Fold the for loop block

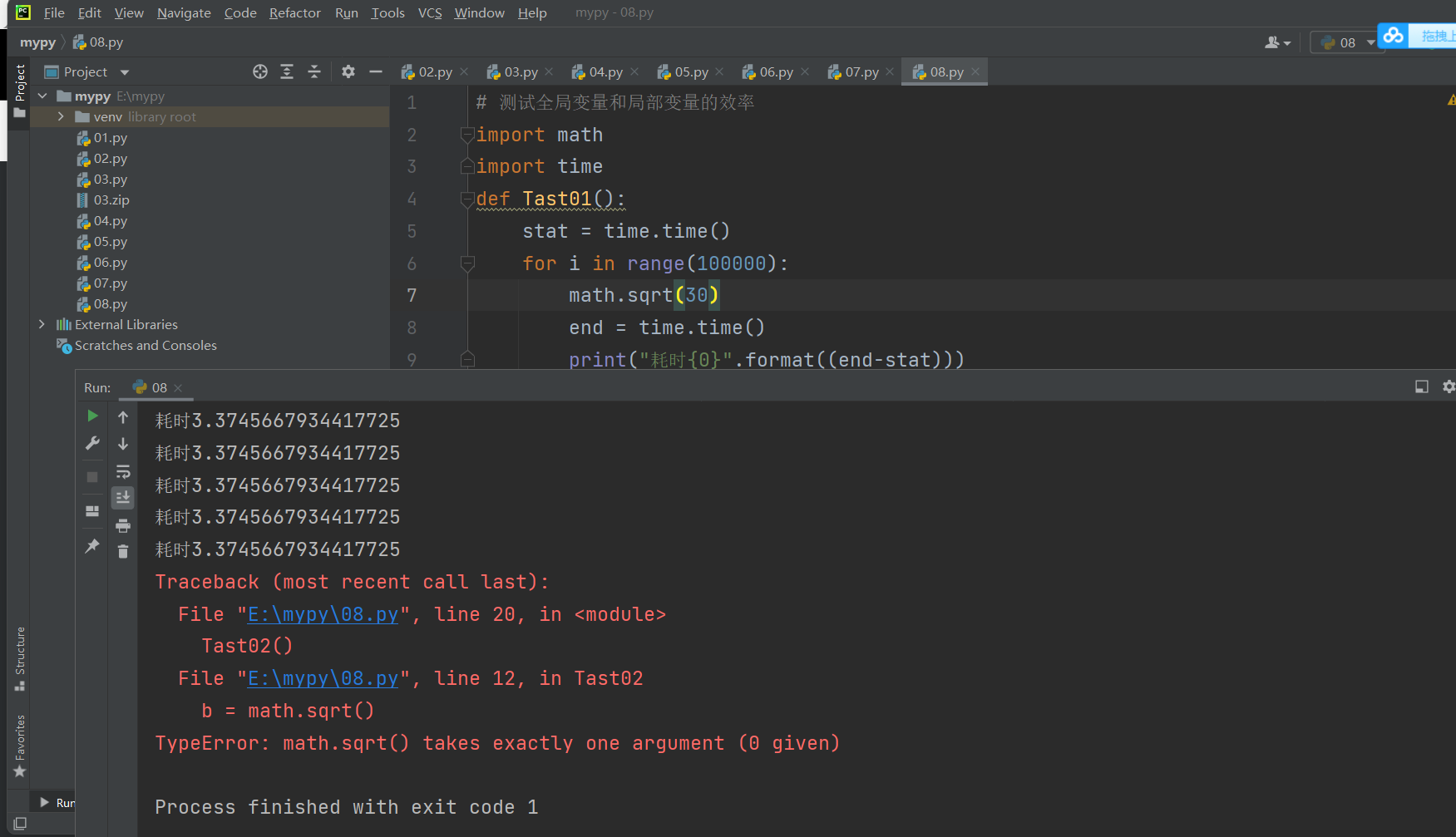pos(467,263)
